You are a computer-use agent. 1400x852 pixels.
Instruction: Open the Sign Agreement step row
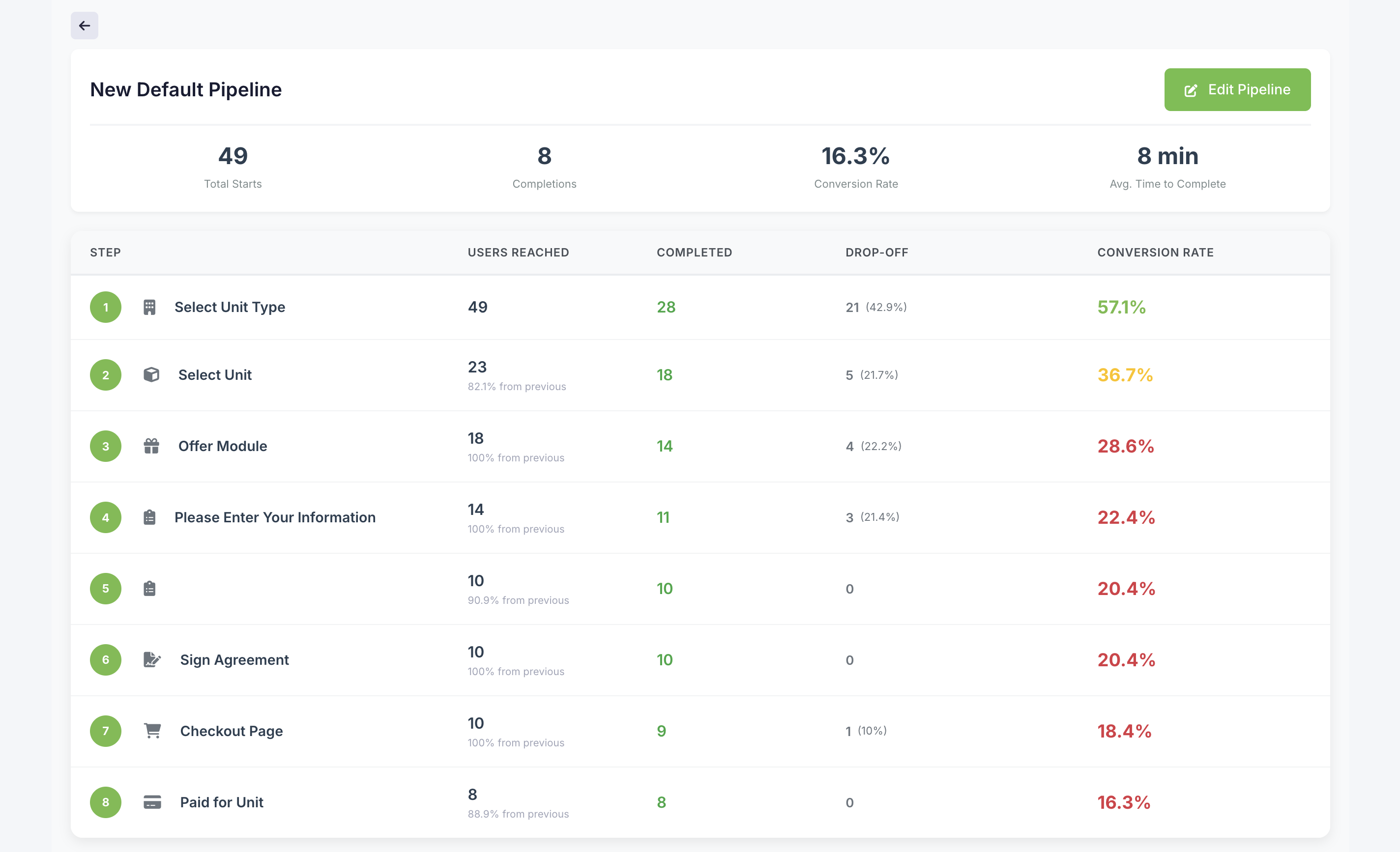click(x=234, y=659)
